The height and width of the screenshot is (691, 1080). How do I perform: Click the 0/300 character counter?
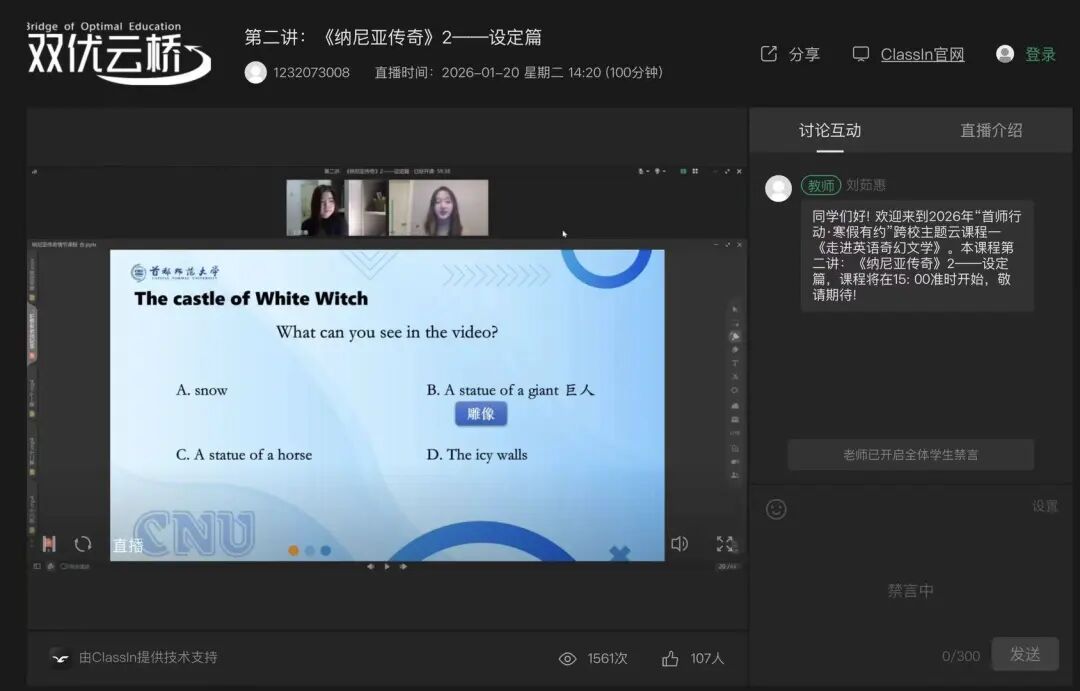pos(961,656)
